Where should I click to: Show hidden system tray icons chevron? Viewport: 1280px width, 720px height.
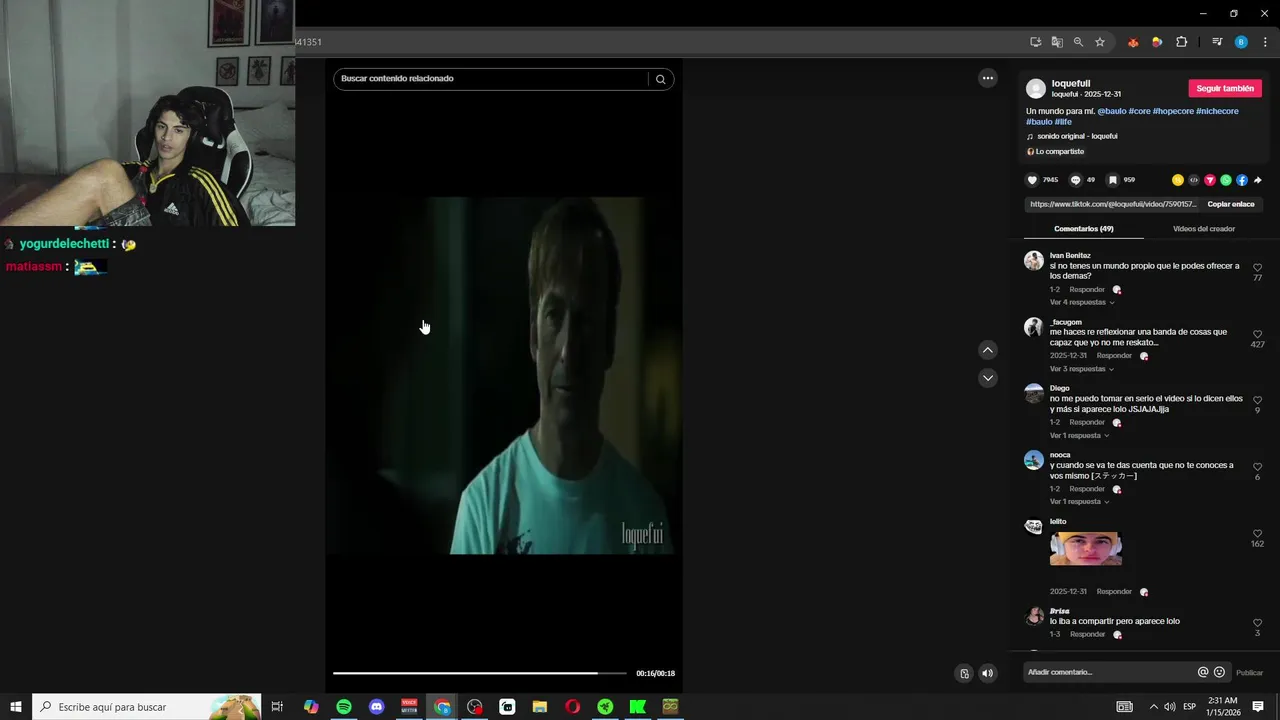coord(1153,707)
